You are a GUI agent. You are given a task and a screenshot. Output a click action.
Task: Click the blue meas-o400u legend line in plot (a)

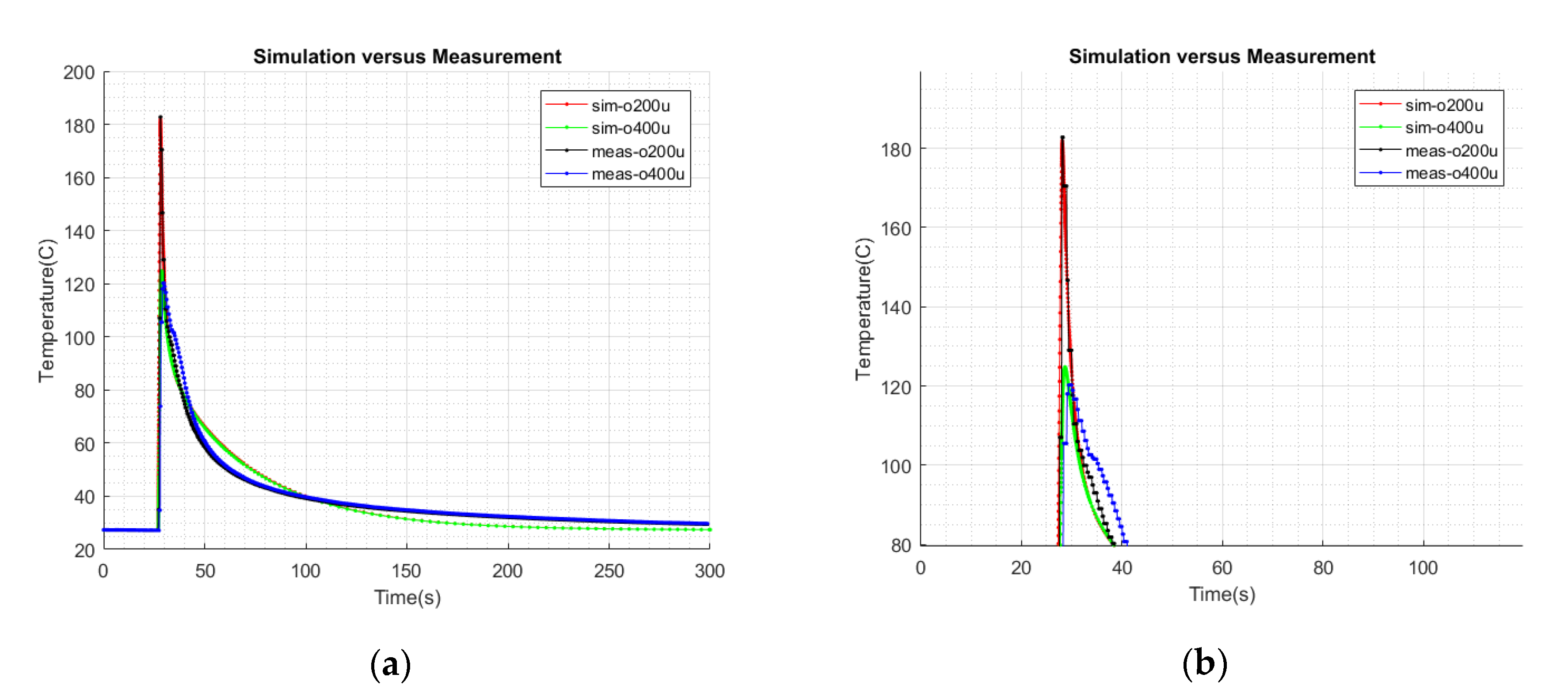coord(566,174)
